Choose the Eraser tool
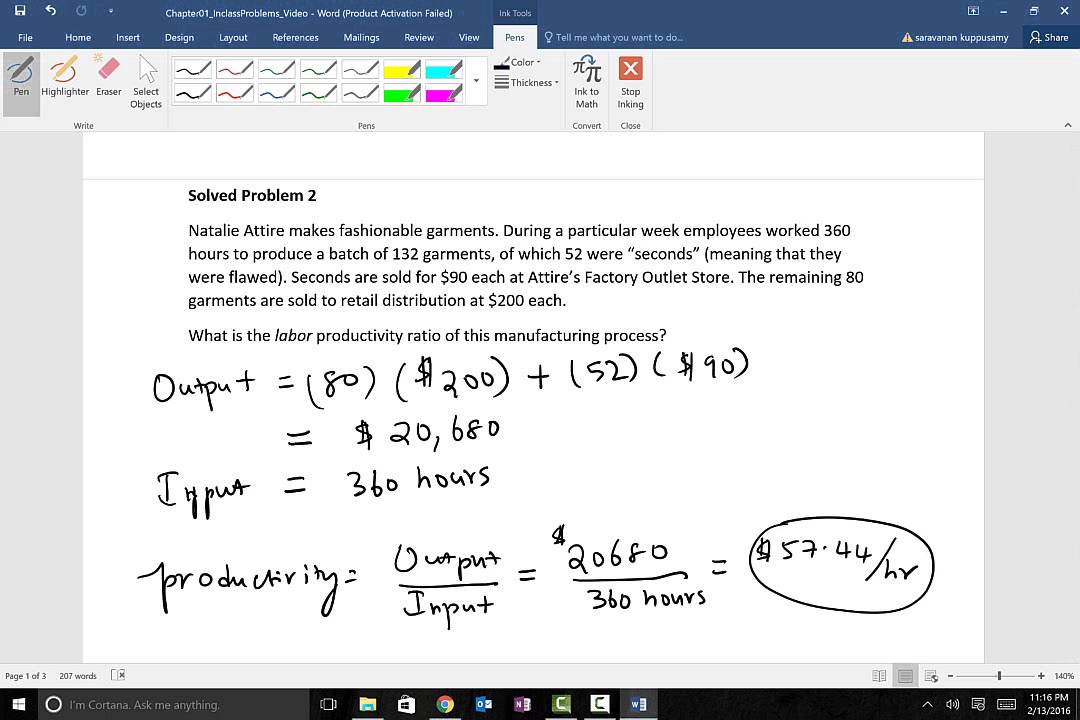This screenshot has height=720, width=1080. [108, 76]
